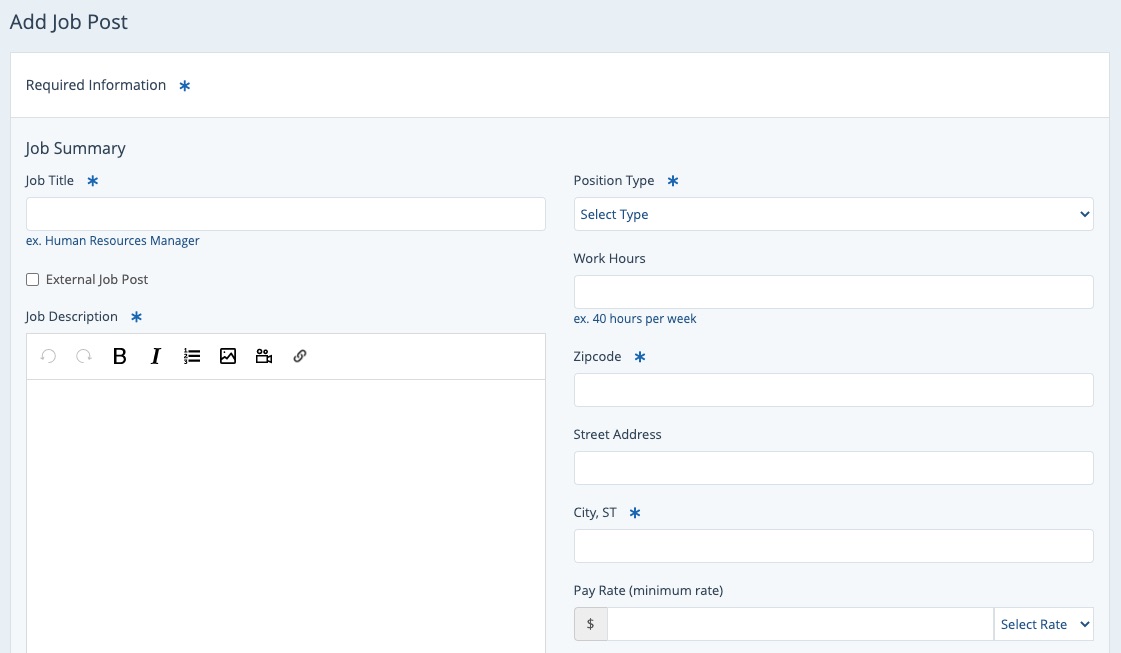The image size is (1121, 653).
Task: Click the insert video icon
Action: pos(264,356)
